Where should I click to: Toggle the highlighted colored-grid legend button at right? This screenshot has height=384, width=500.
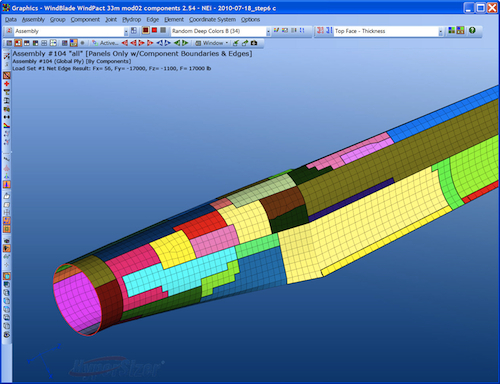coord(460,30)
